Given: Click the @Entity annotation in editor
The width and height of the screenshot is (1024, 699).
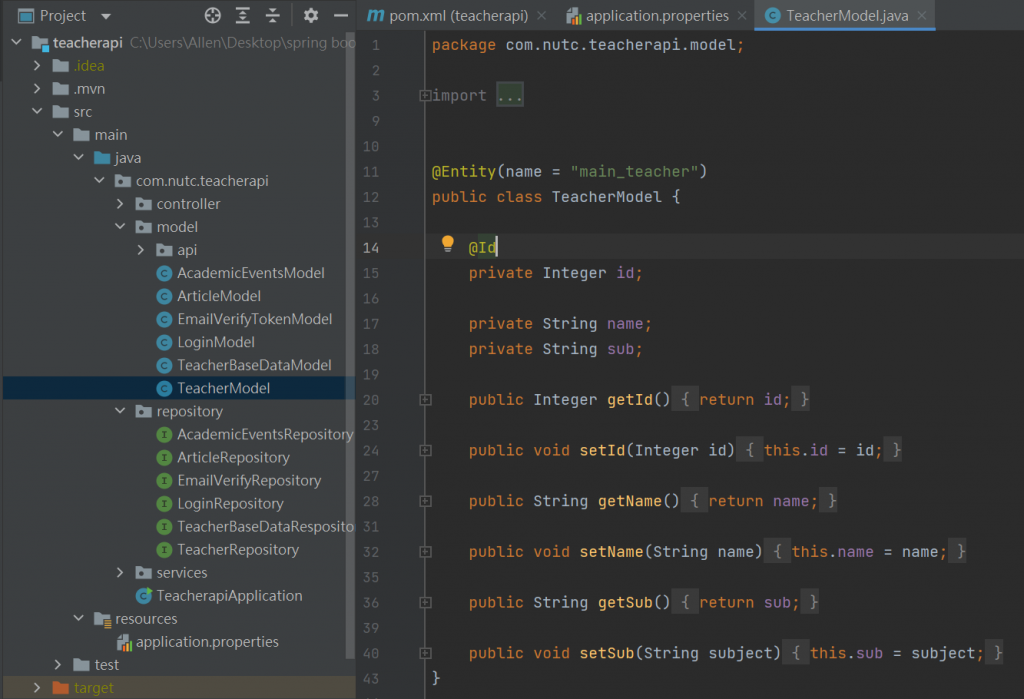Looking at the screenshot, I should click(x=464, y=172).
